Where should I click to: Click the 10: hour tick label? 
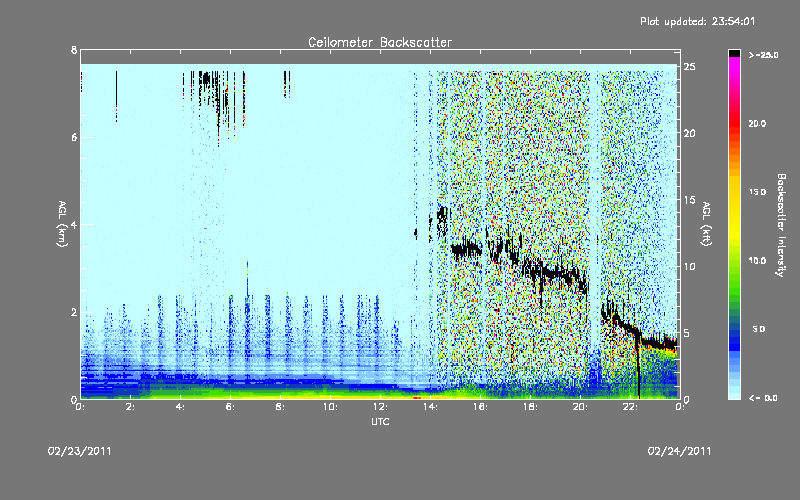pos(331,407)
